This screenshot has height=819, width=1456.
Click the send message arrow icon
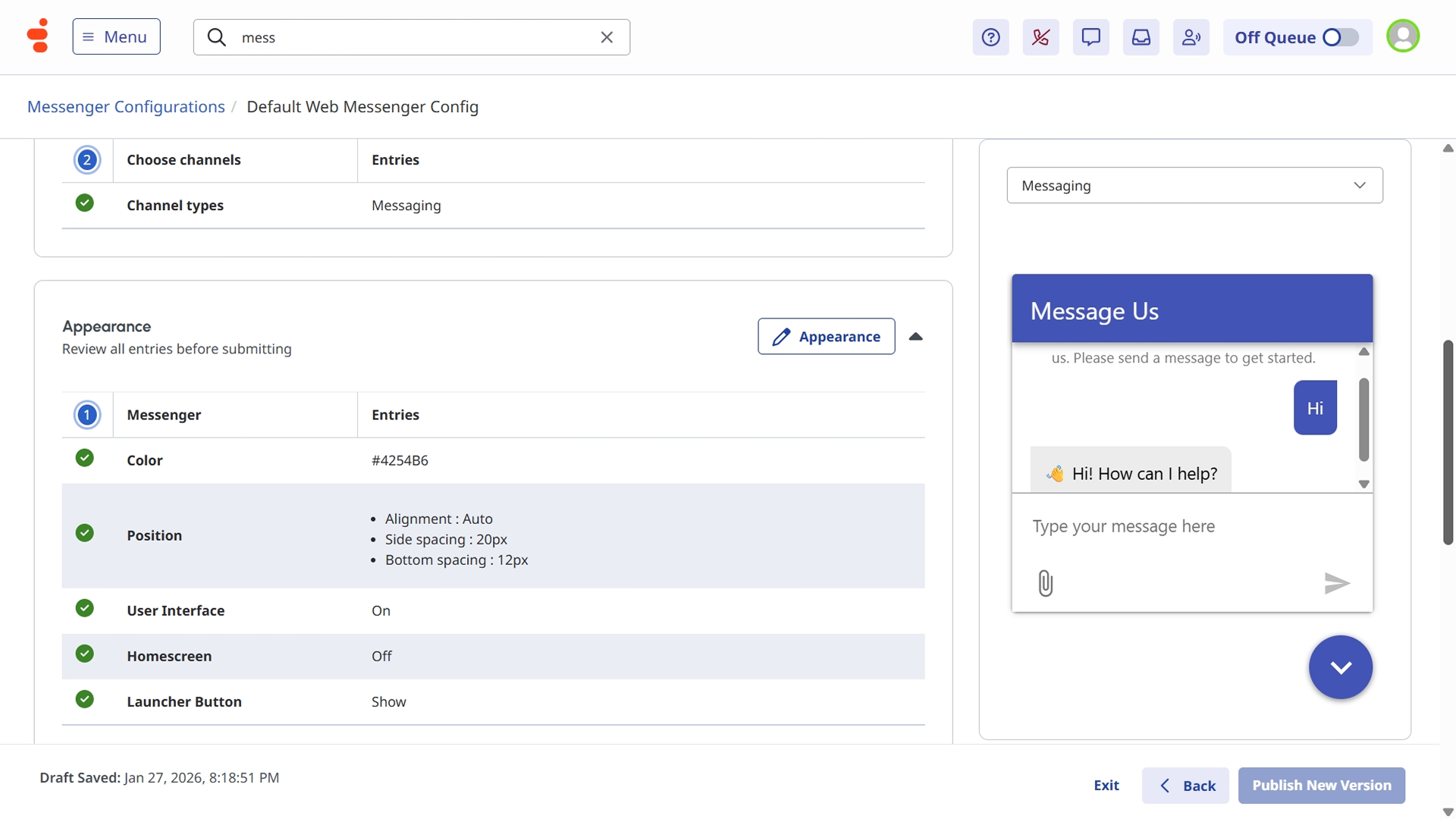click(1336, 583)
